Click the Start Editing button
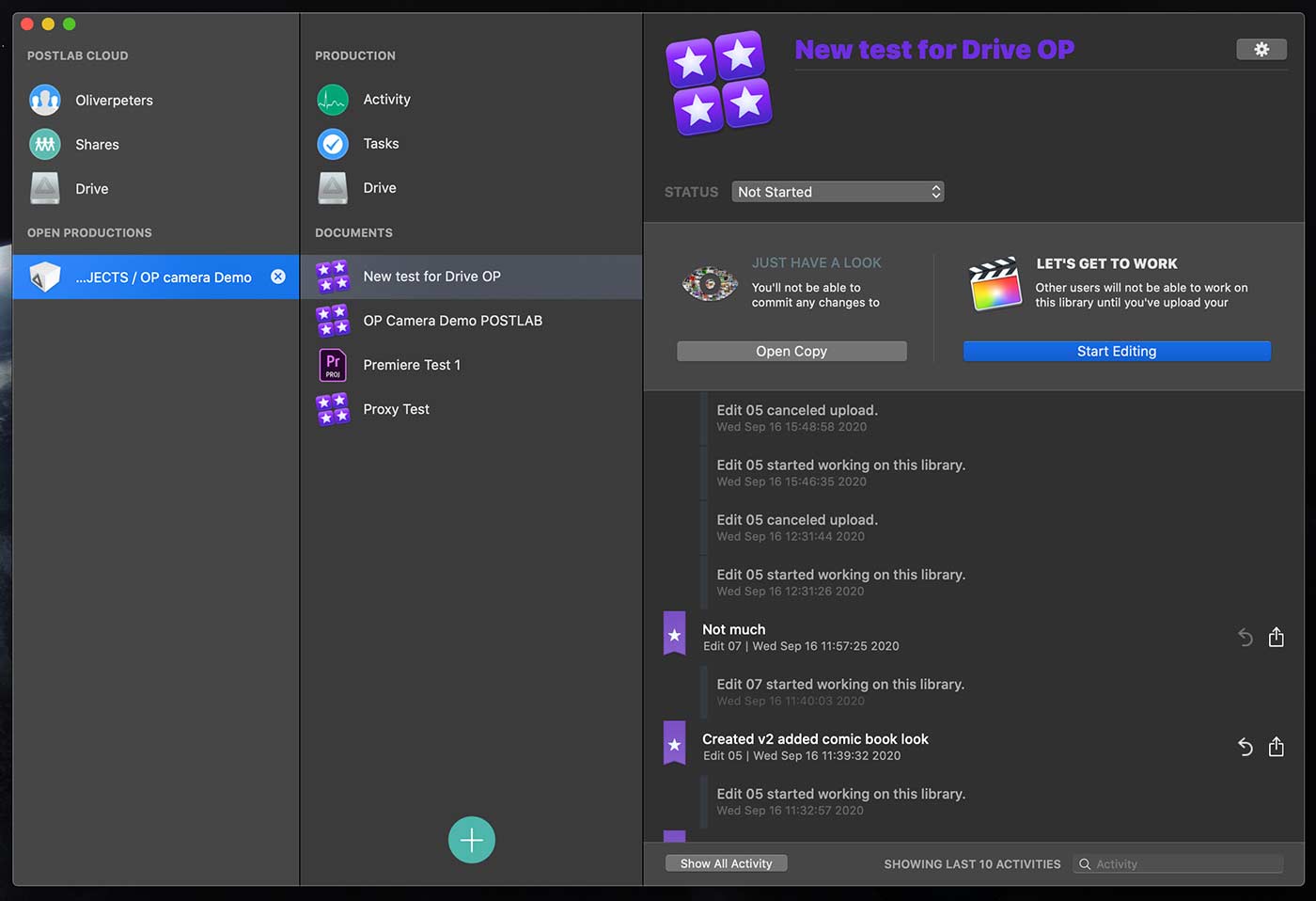 point(1117,351)
